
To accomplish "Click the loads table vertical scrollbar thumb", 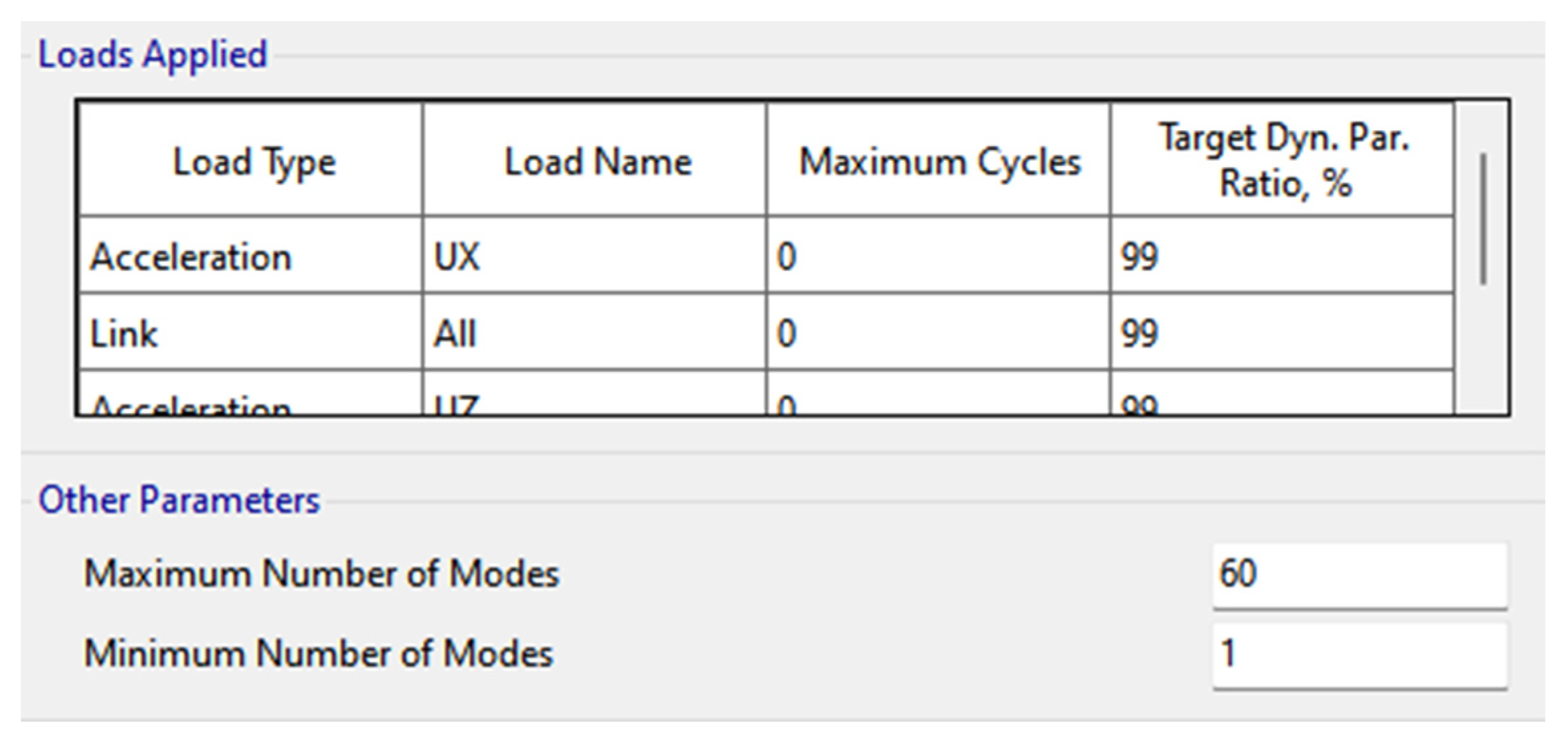I will 1482,219.
